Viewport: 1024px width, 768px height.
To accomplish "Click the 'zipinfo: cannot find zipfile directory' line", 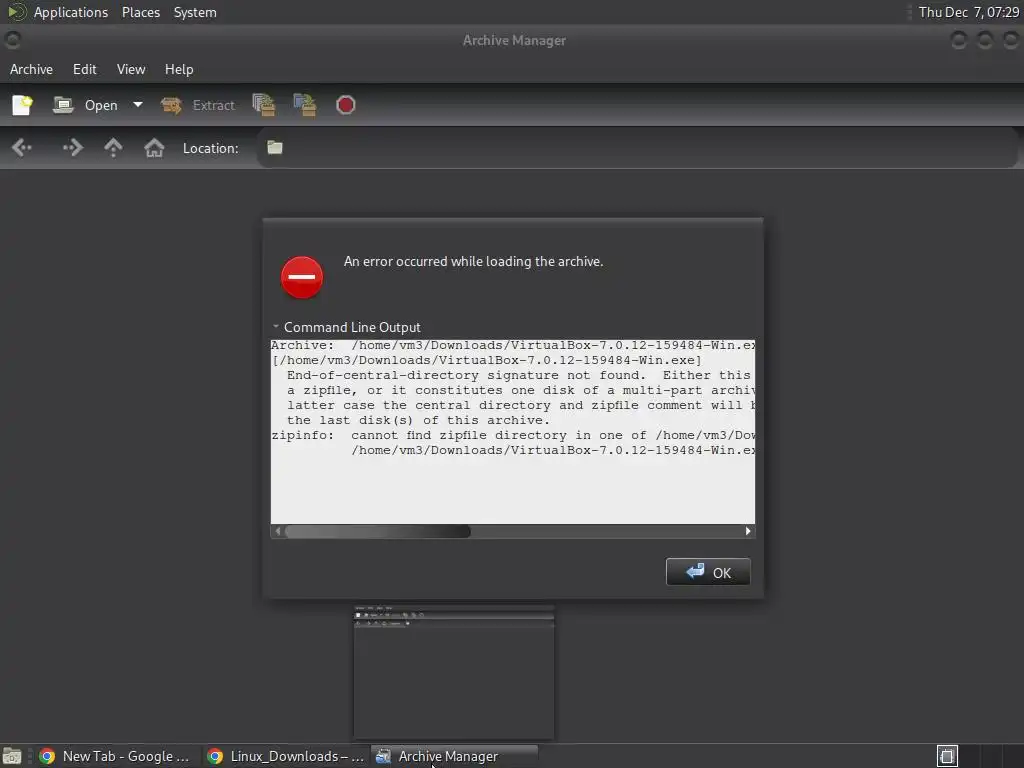I will tap(513, 436).
